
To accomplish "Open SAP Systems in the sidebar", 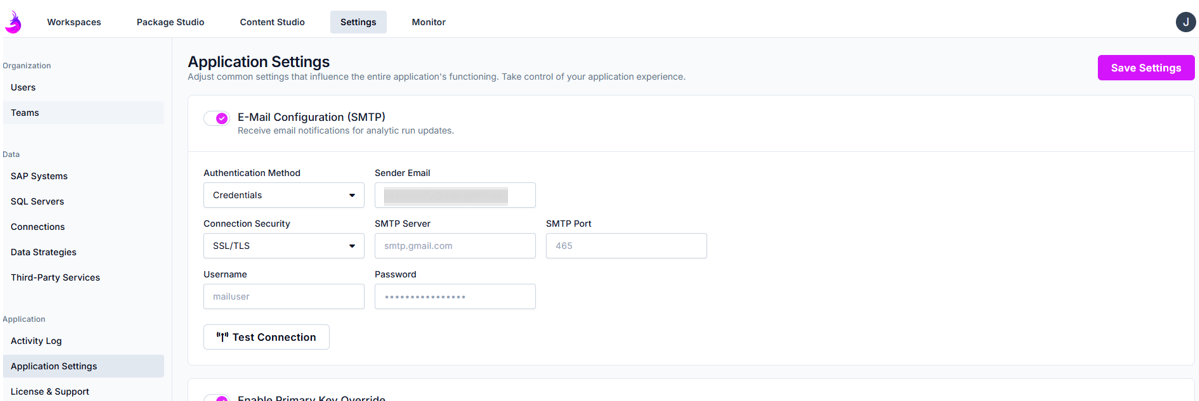I will point(40,176).
